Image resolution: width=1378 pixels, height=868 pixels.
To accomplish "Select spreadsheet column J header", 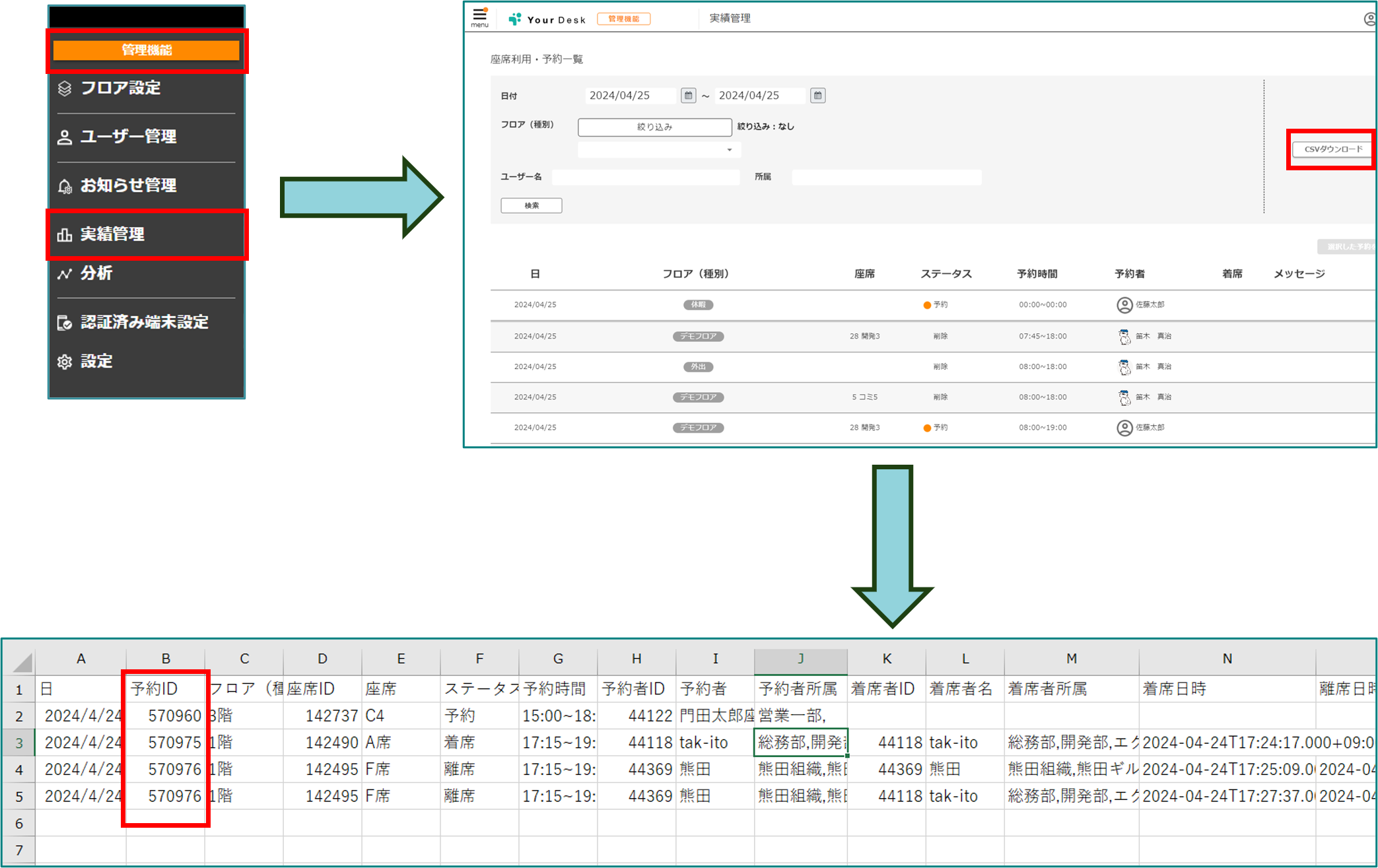I will coord(800,659).
